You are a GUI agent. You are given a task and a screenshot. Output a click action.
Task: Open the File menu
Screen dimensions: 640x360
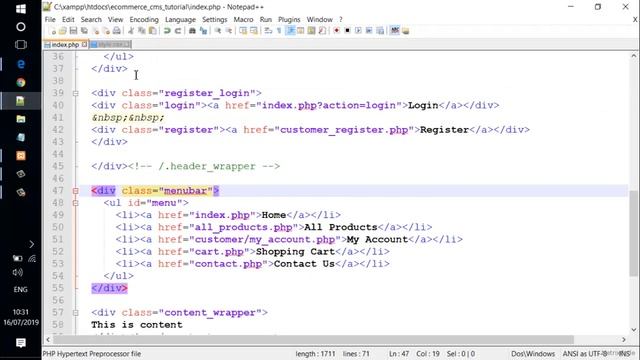point(50,20)
